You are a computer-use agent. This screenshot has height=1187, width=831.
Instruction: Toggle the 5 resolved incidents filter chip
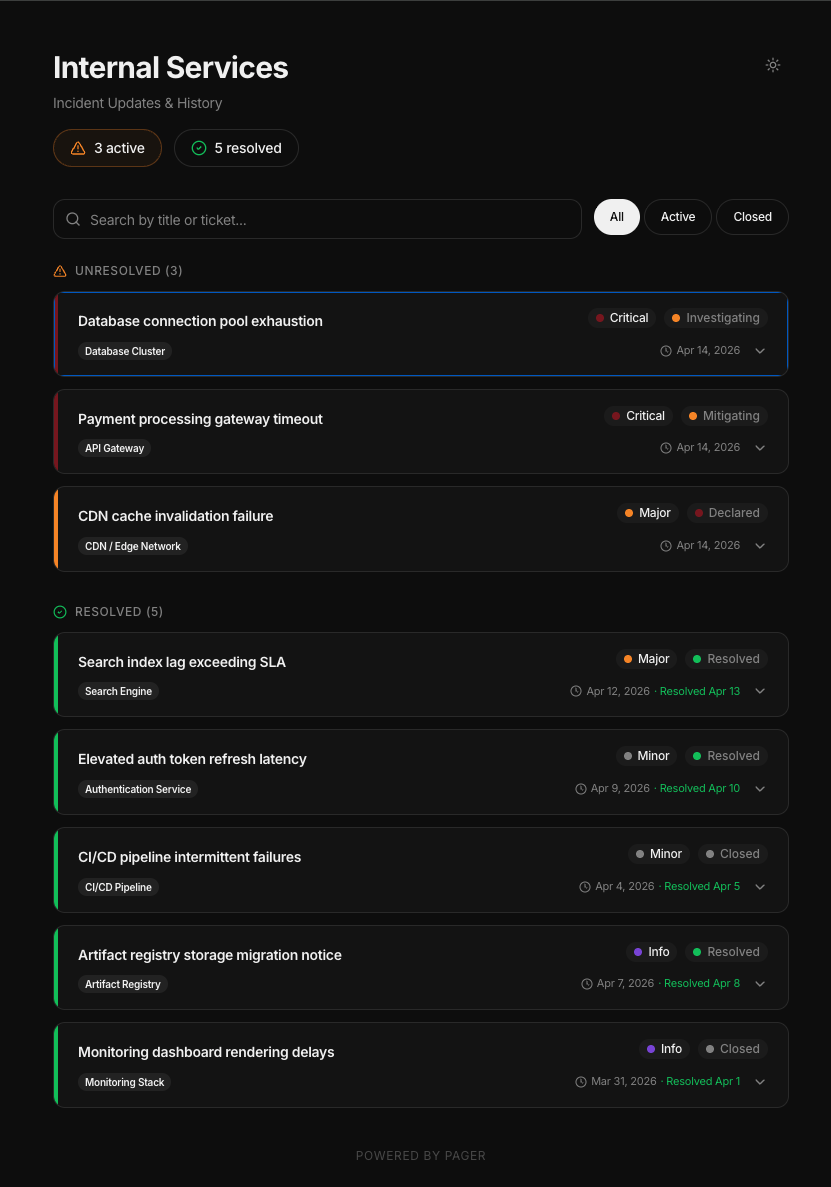tap(236, 147)
